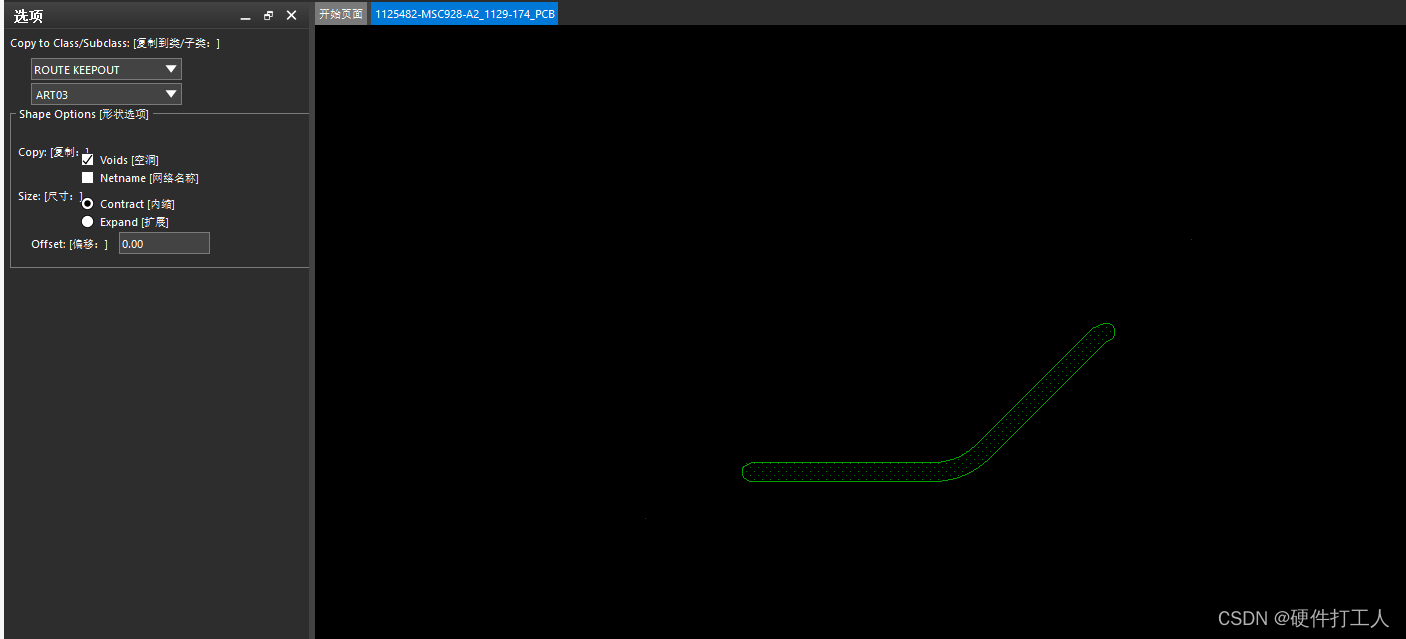
Task: Click the Offset label text
Action: click(69, 244)
